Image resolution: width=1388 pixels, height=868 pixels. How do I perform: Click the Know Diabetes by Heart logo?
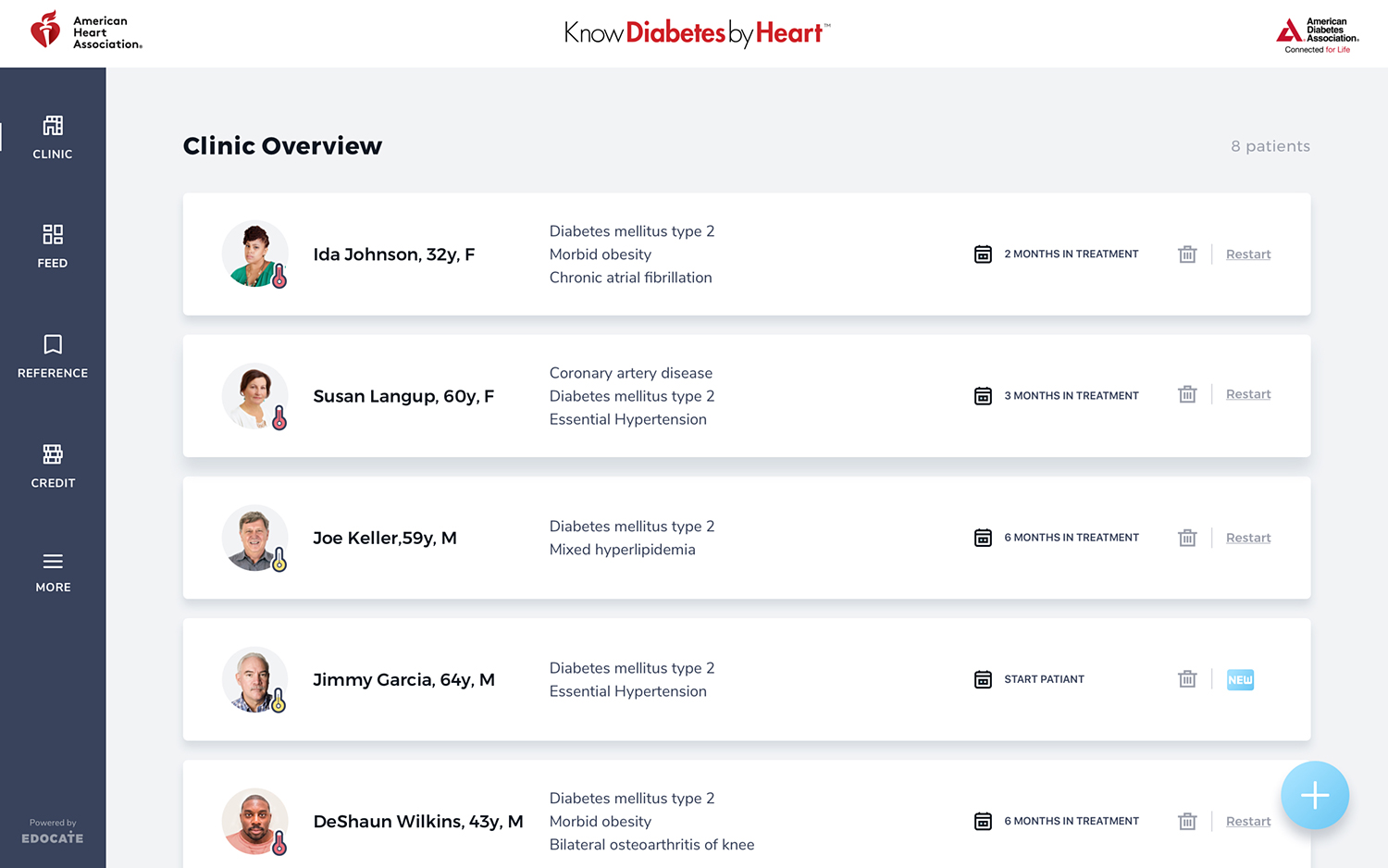(697, 33)
